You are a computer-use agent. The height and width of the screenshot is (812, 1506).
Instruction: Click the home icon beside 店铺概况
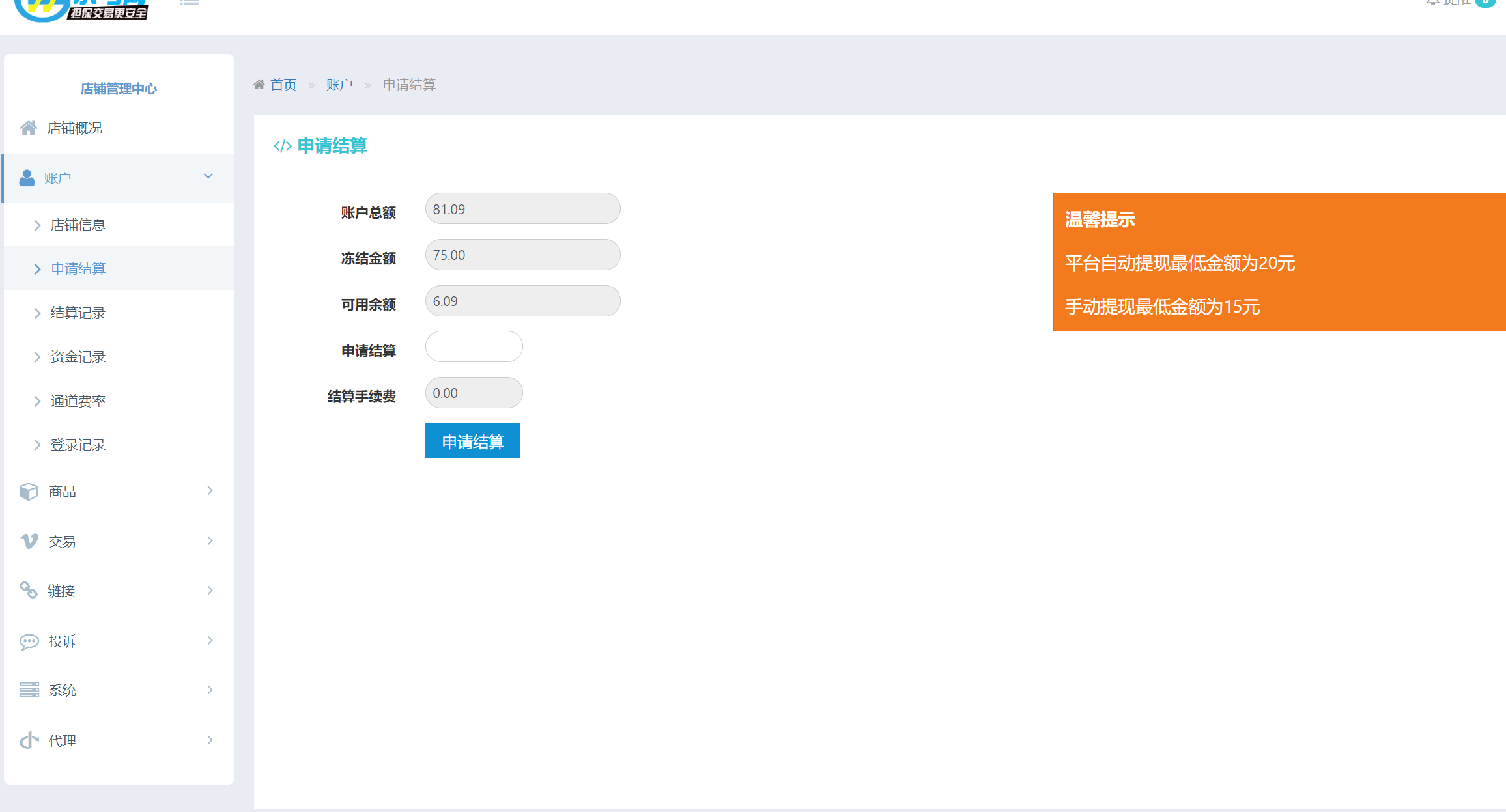click(28, 128)
